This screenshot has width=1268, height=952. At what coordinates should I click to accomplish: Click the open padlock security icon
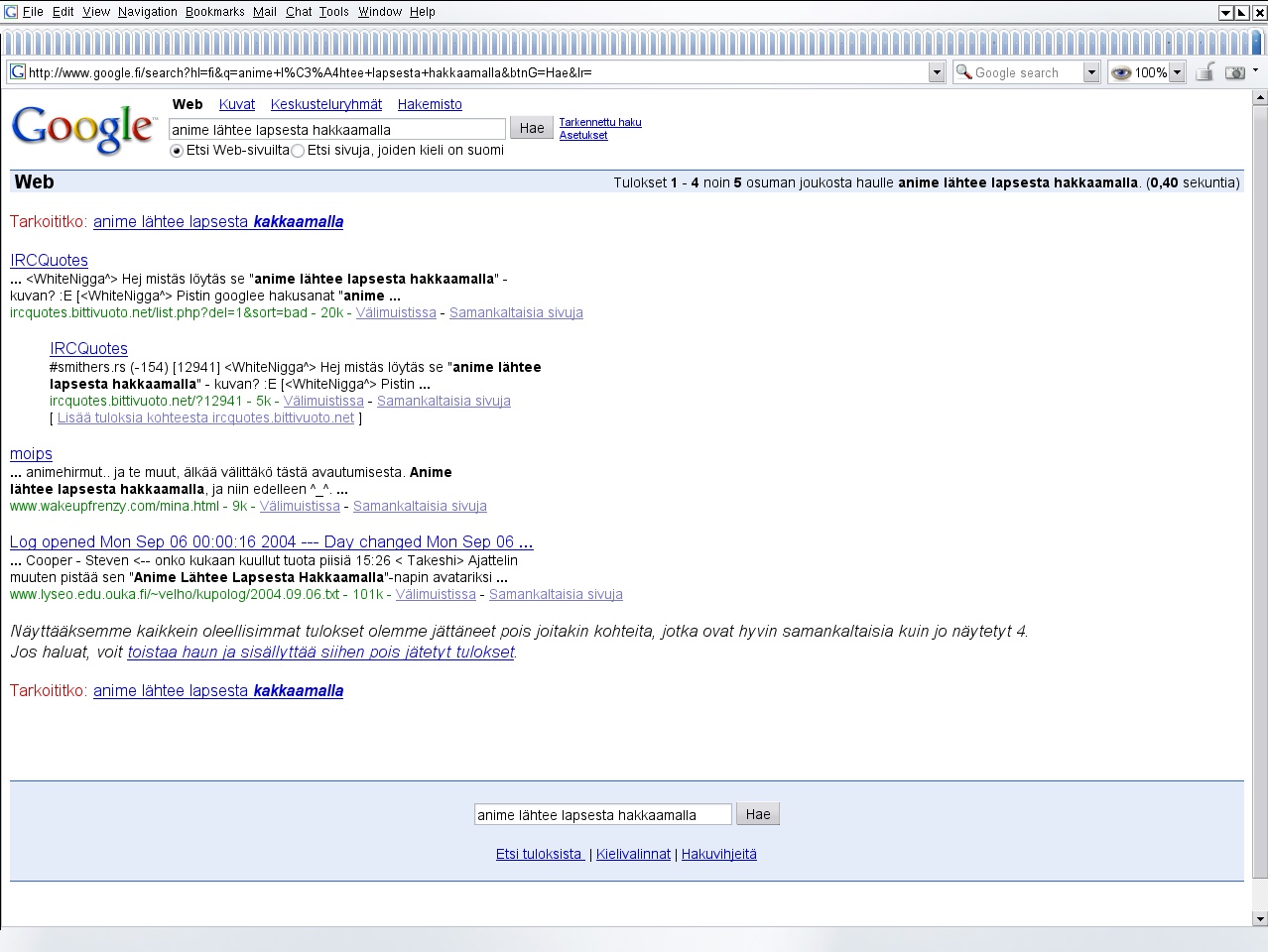(x=1205, y=72)
